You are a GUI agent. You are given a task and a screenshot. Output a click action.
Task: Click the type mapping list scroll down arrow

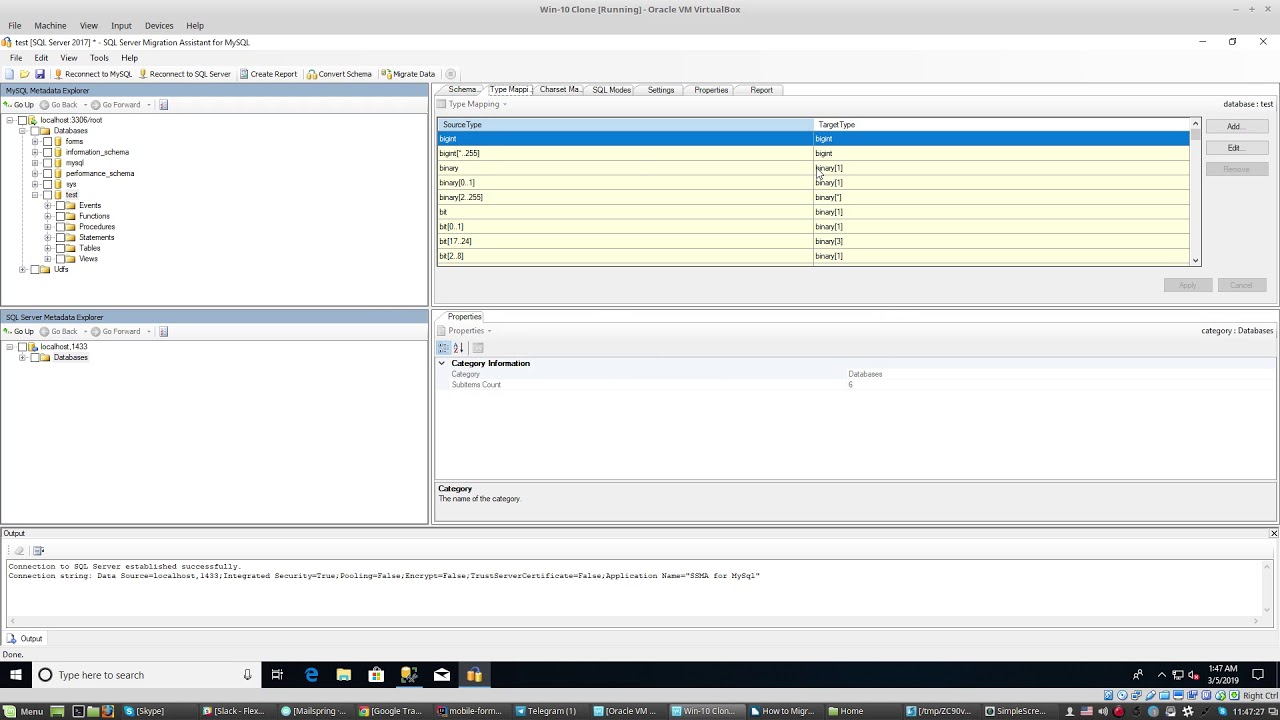pos(1195,260)
